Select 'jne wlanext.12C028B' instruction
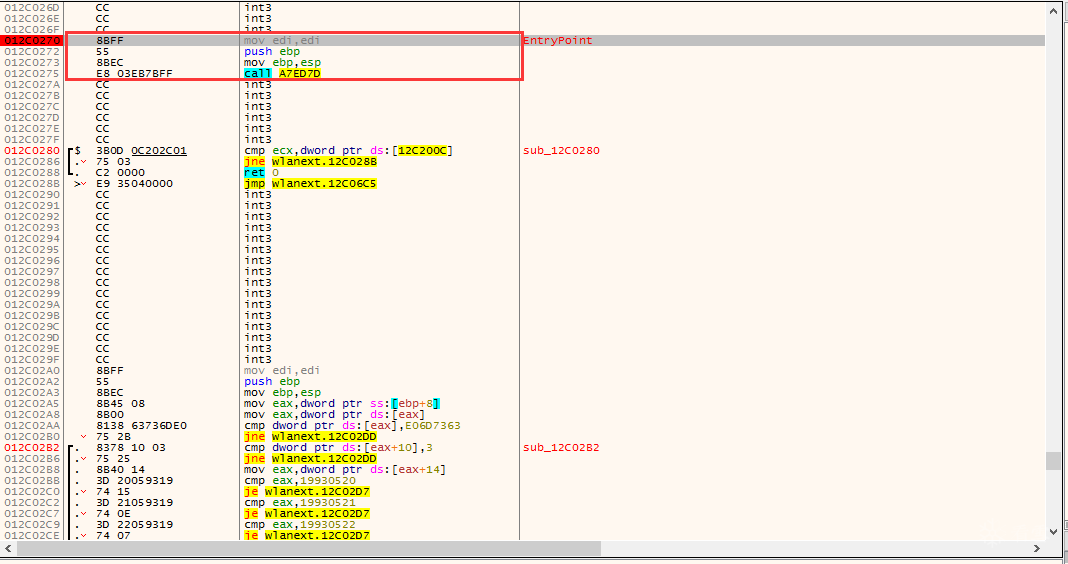 (x=310, y=161)
